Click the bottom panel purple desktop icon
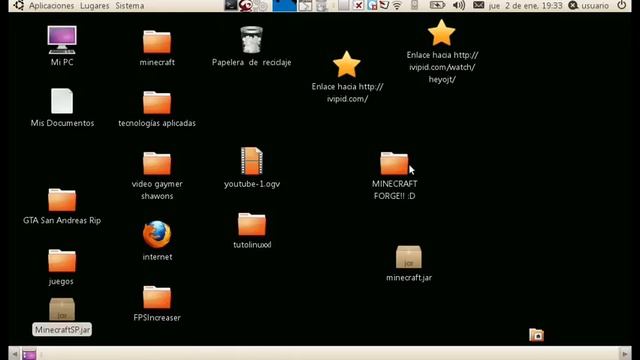The image size is (640, 360). pyautogui.click(x=29, y=354)
